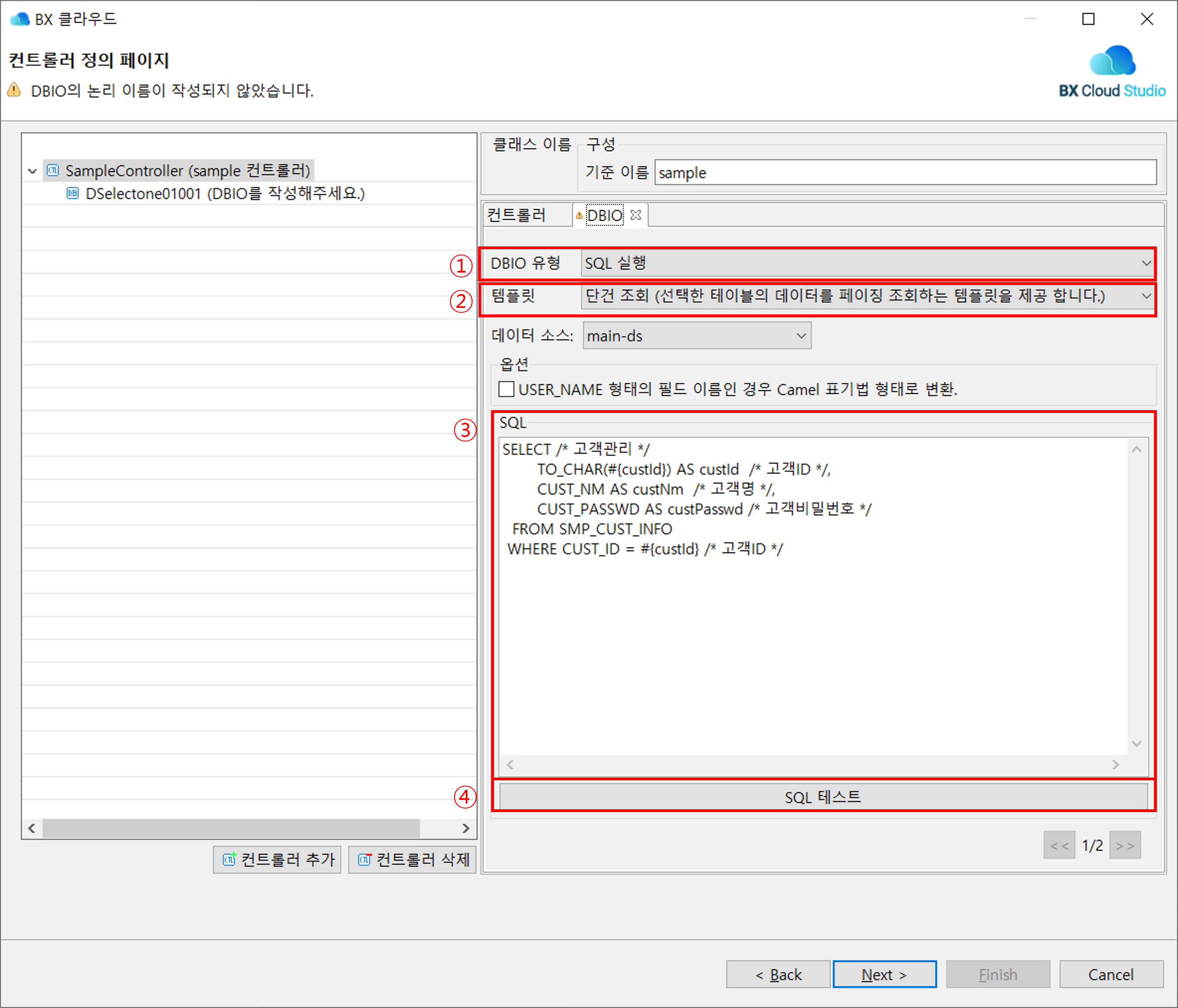
Task: Click the DSelectone01001 DBIO node icon
Action: click(72, 193)
